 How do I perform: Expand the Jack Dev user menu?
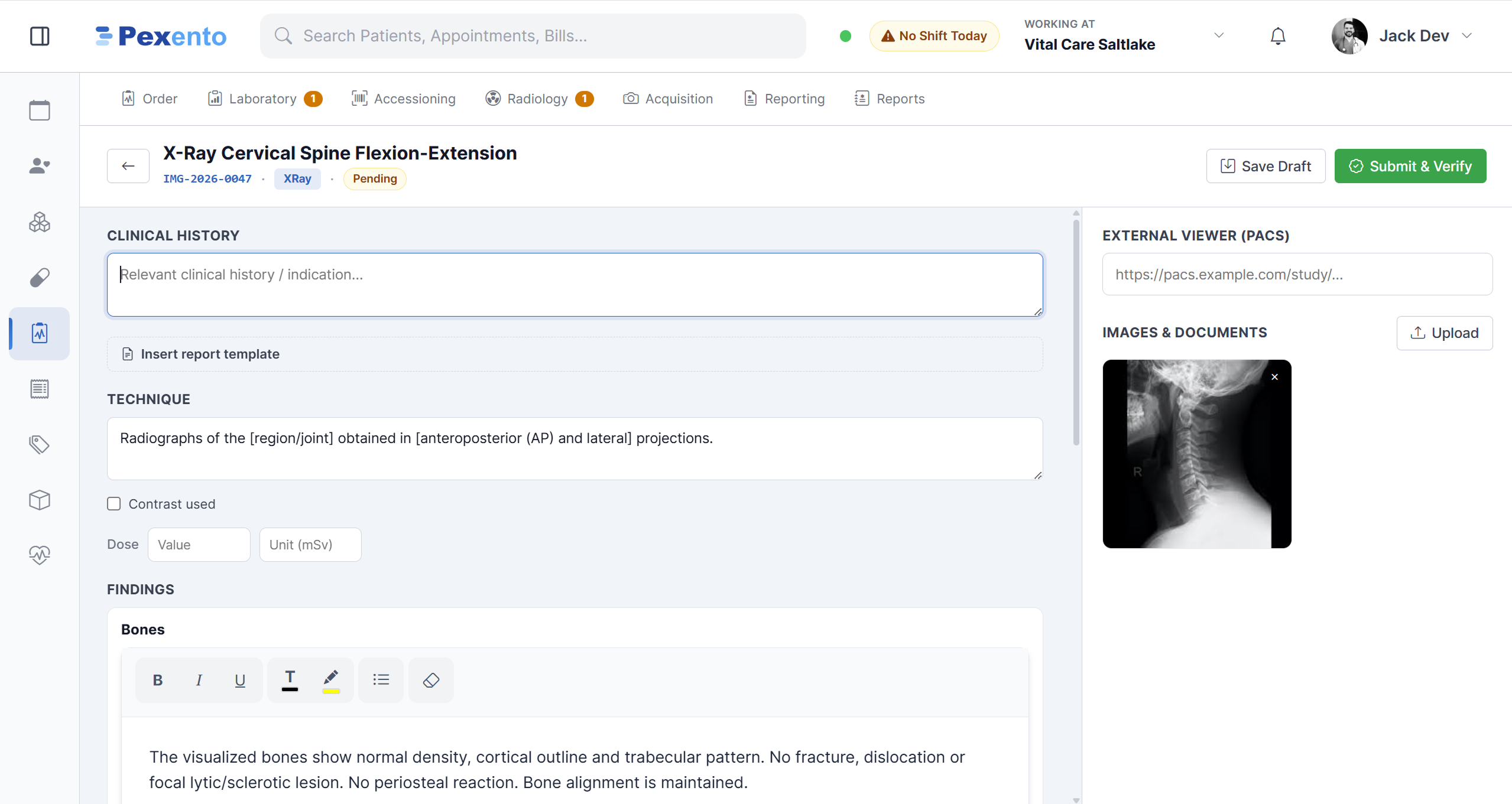(x=1466, y=35)
